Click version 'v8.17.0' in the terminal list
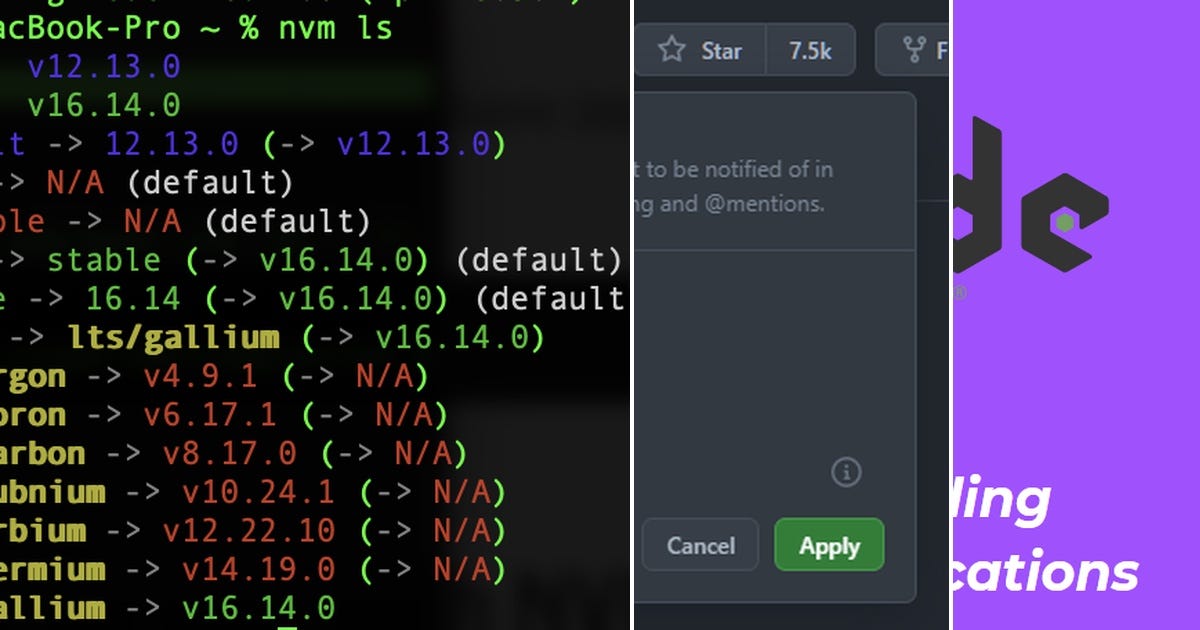Viewport: 1200px width, 630px height. [230, 453]
